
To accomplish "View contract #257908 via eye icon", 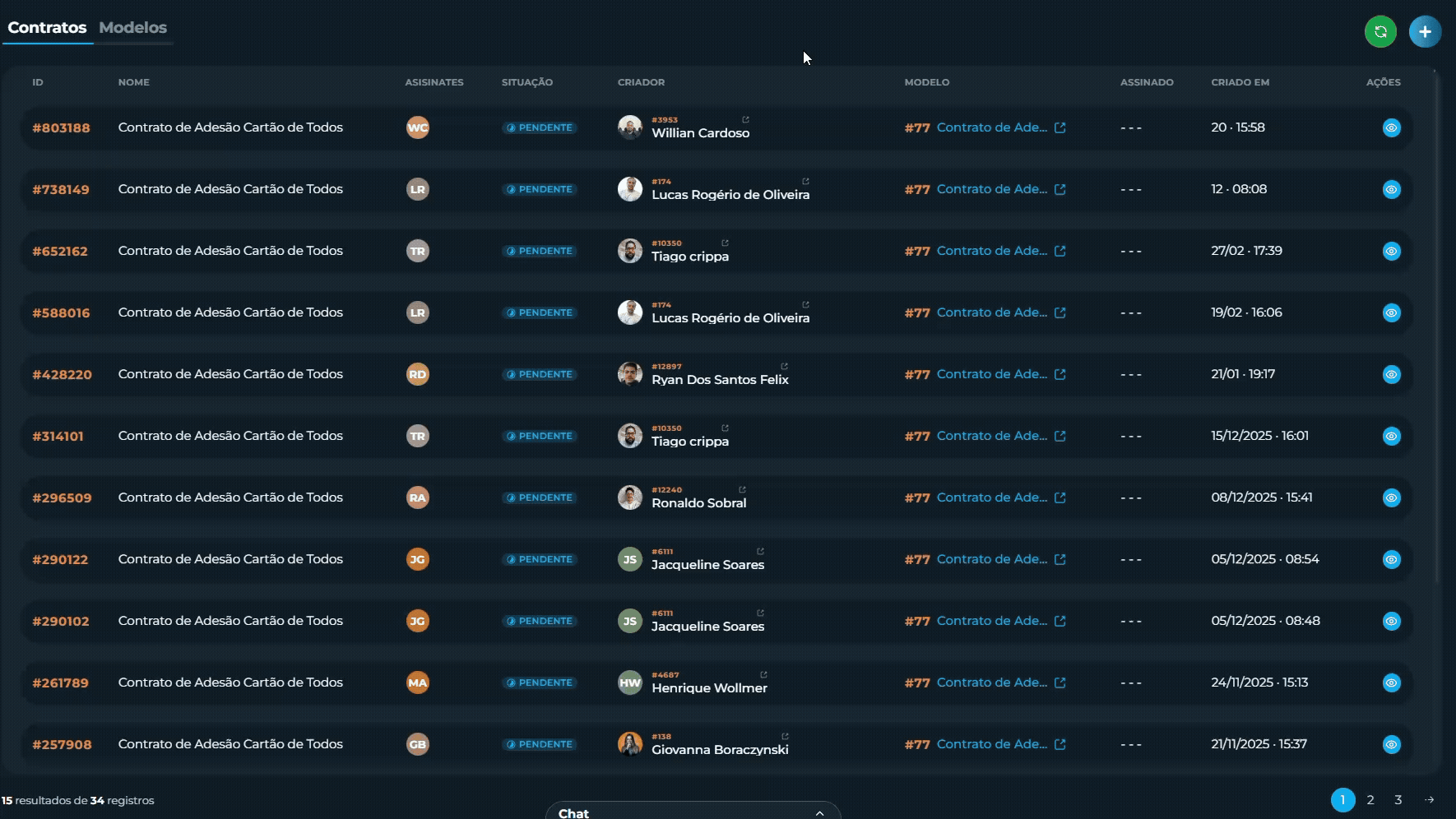I will tap(1391, 744).
